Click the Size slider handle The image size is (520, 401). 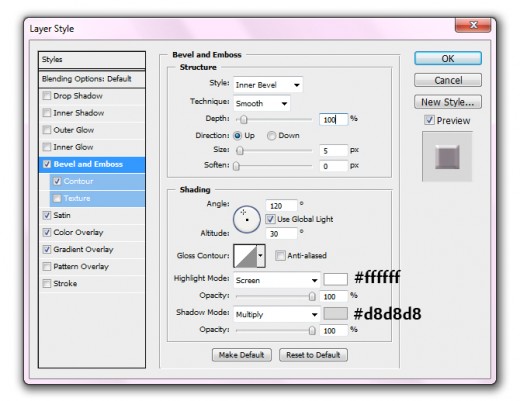240,151
